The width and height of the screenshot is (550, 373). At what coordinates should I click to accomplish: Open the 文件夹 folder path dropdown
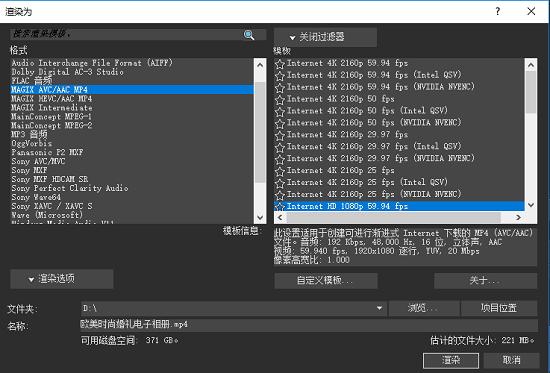pyautogui.click(x=379, y=308)
